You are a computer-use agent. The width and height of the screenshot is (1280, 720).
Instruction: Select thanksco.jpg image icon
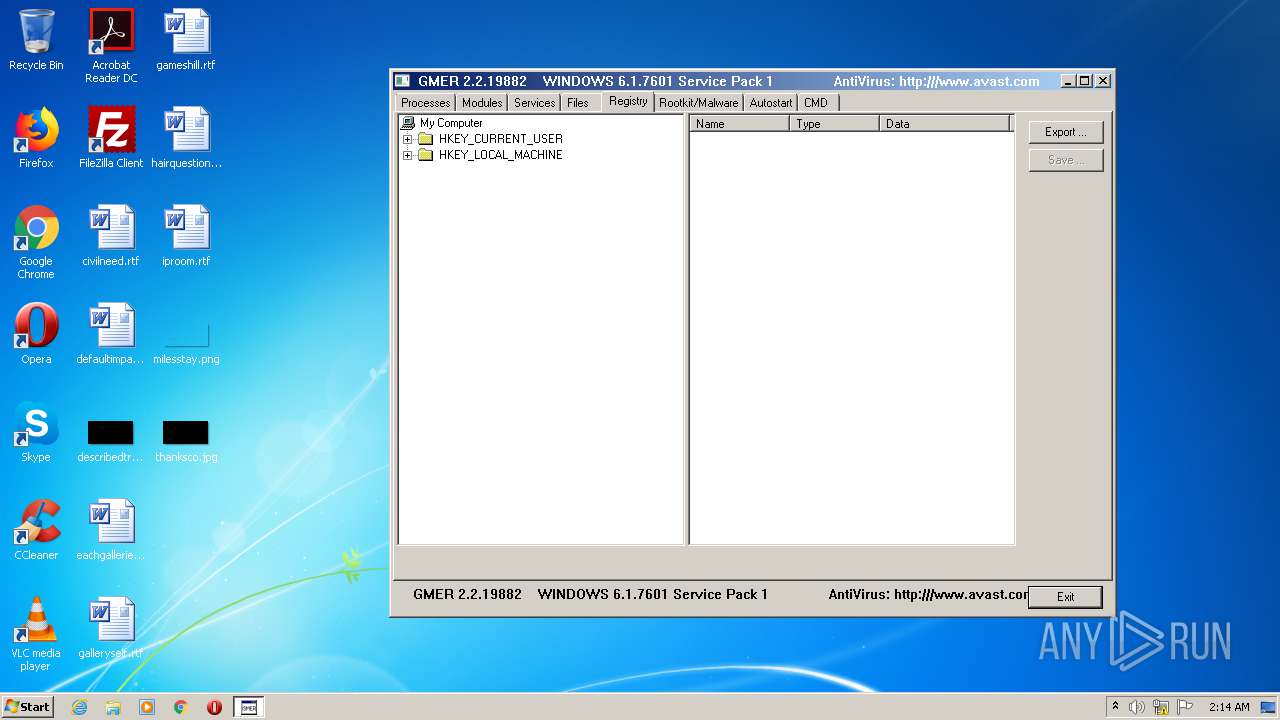point(186,440)
